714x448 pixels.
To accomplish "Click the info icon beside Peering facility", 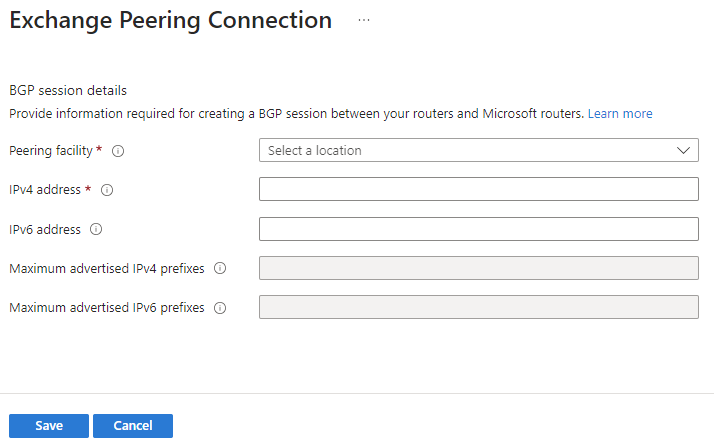I will [x=118, y=151].
